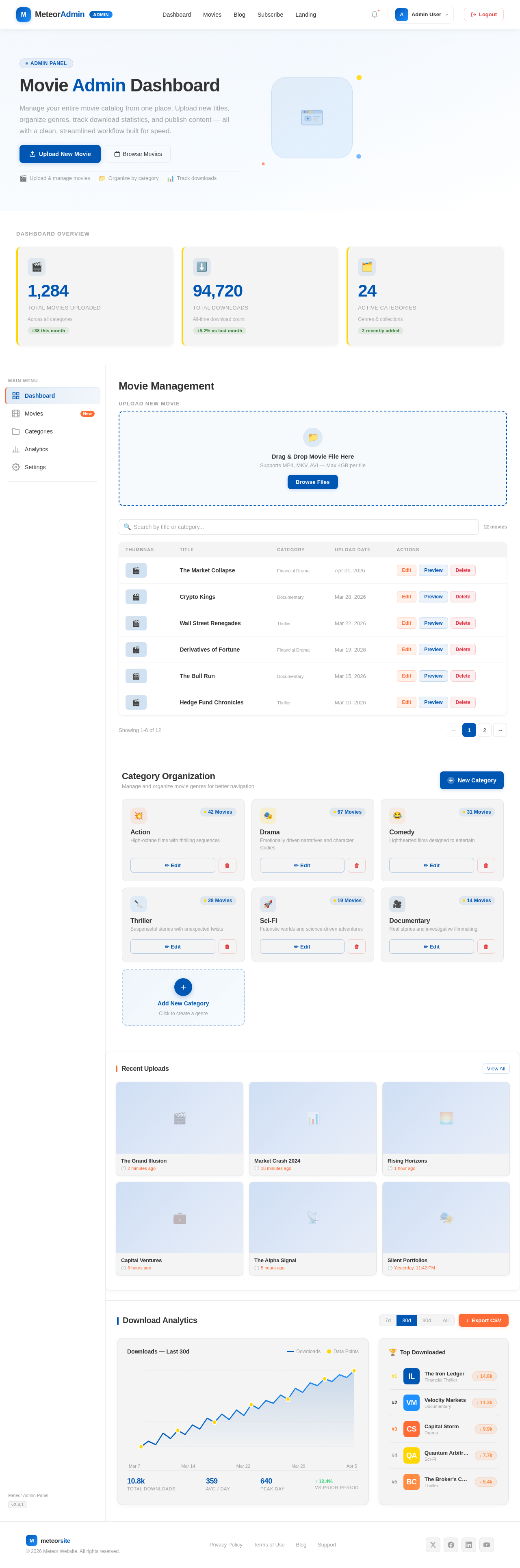Open Market Crash 2024 upload thumbnail

click(x=312, y=1118)
